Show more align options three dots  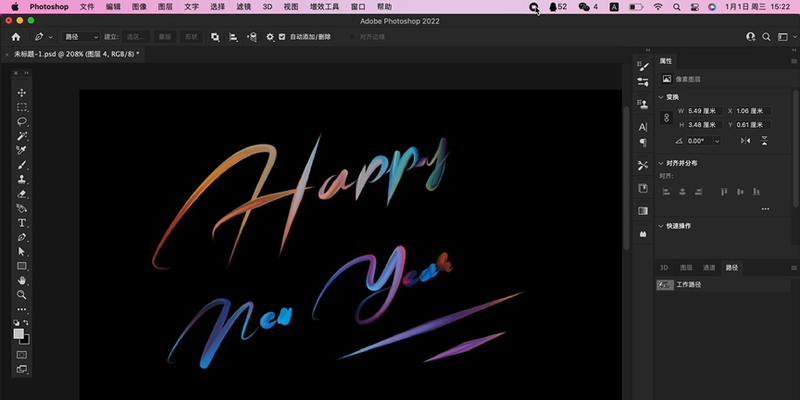(765, 209)
